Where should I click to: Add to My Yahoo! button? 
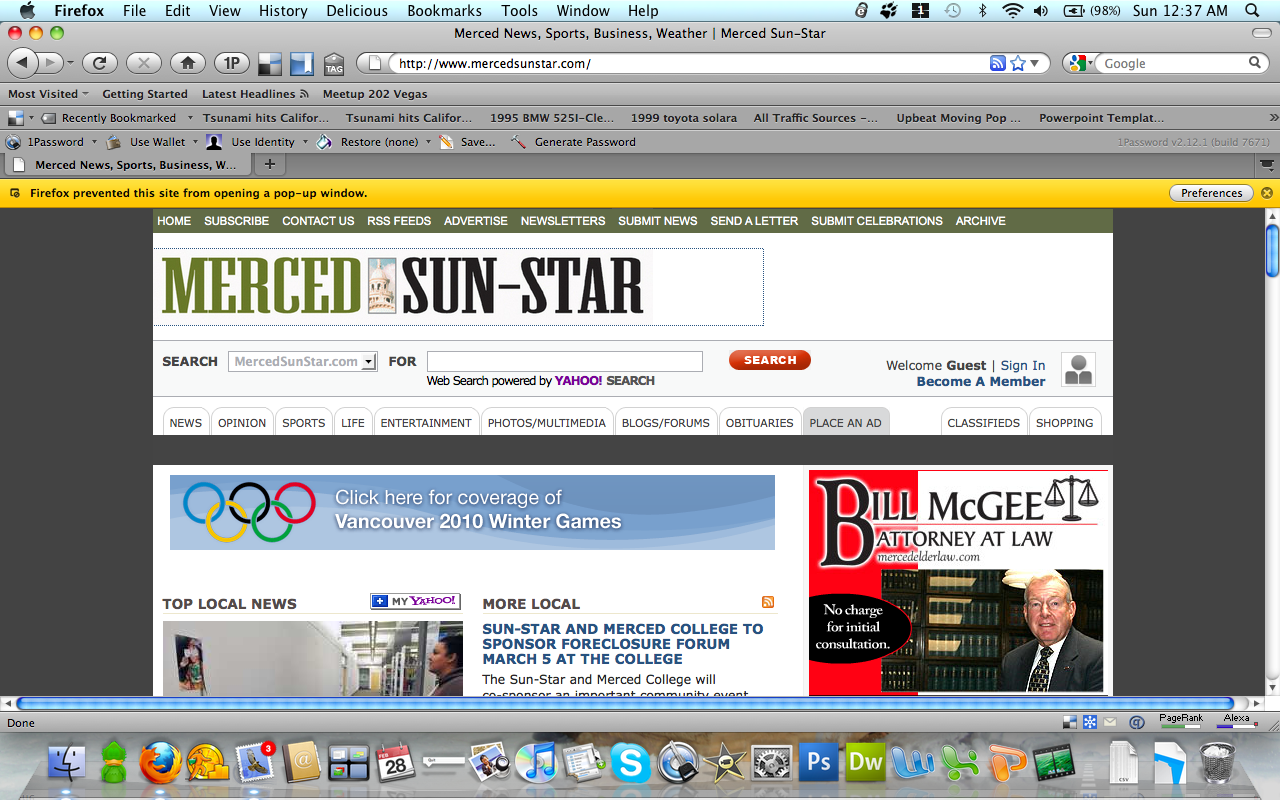tap(415, 601)
